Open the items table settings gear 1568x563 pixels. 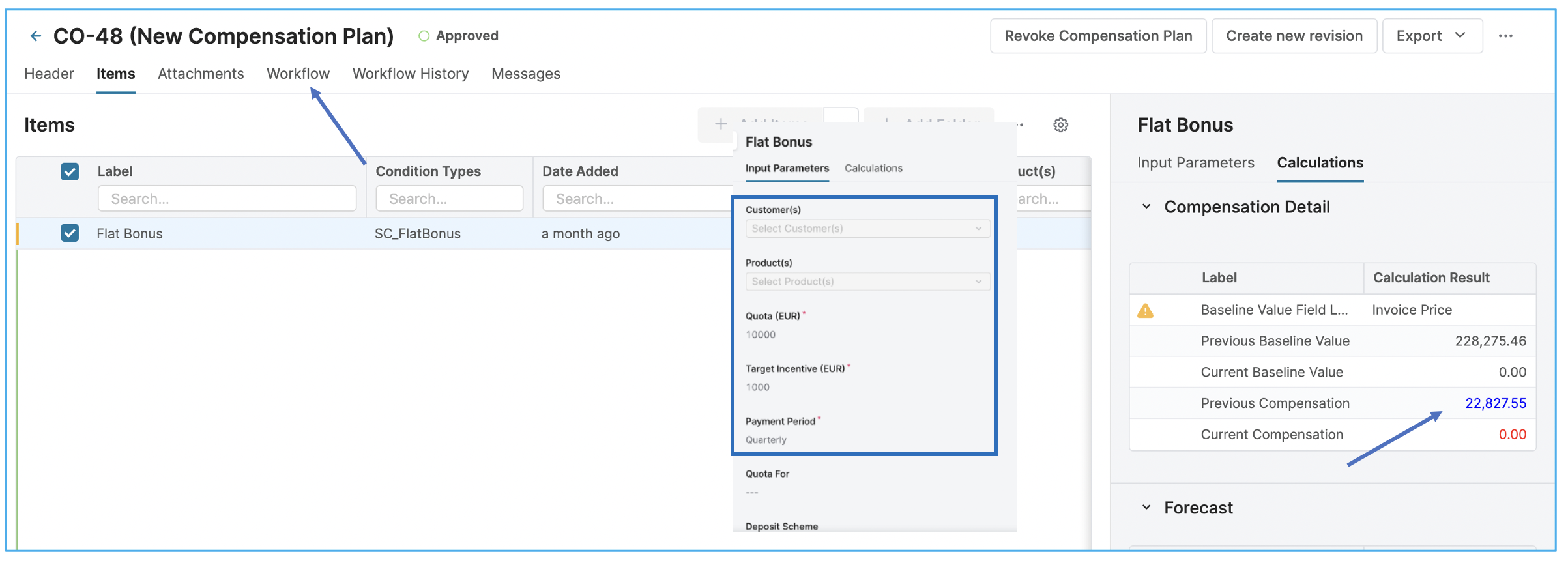(x=1060, y=125)
